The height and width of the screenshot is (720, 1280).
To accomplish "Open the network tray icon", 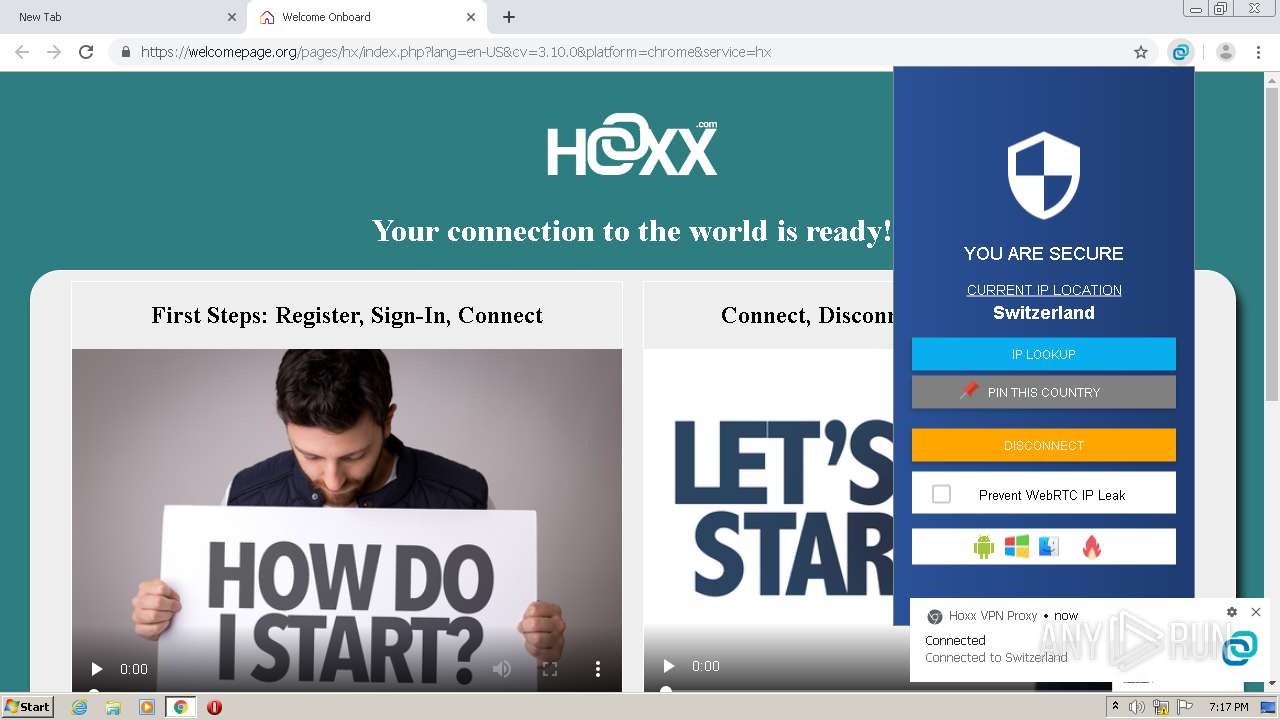I will (1161, 707).
